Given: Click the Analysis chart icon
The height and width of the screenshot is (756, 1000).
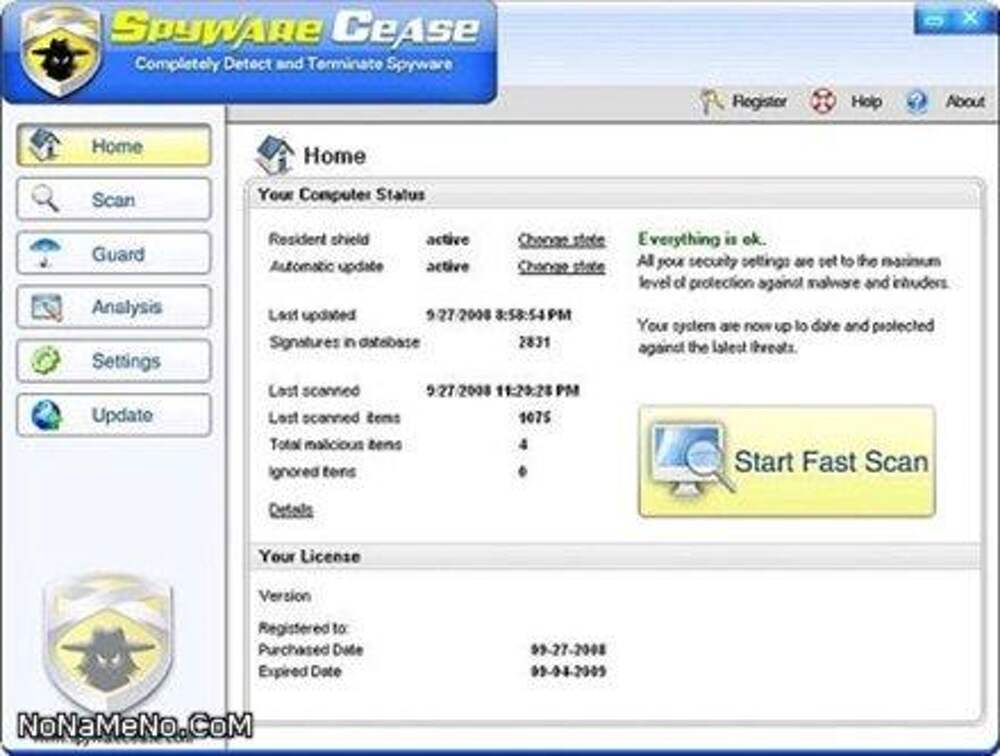Looking at the screenshot, I should (x=47, y=307).
